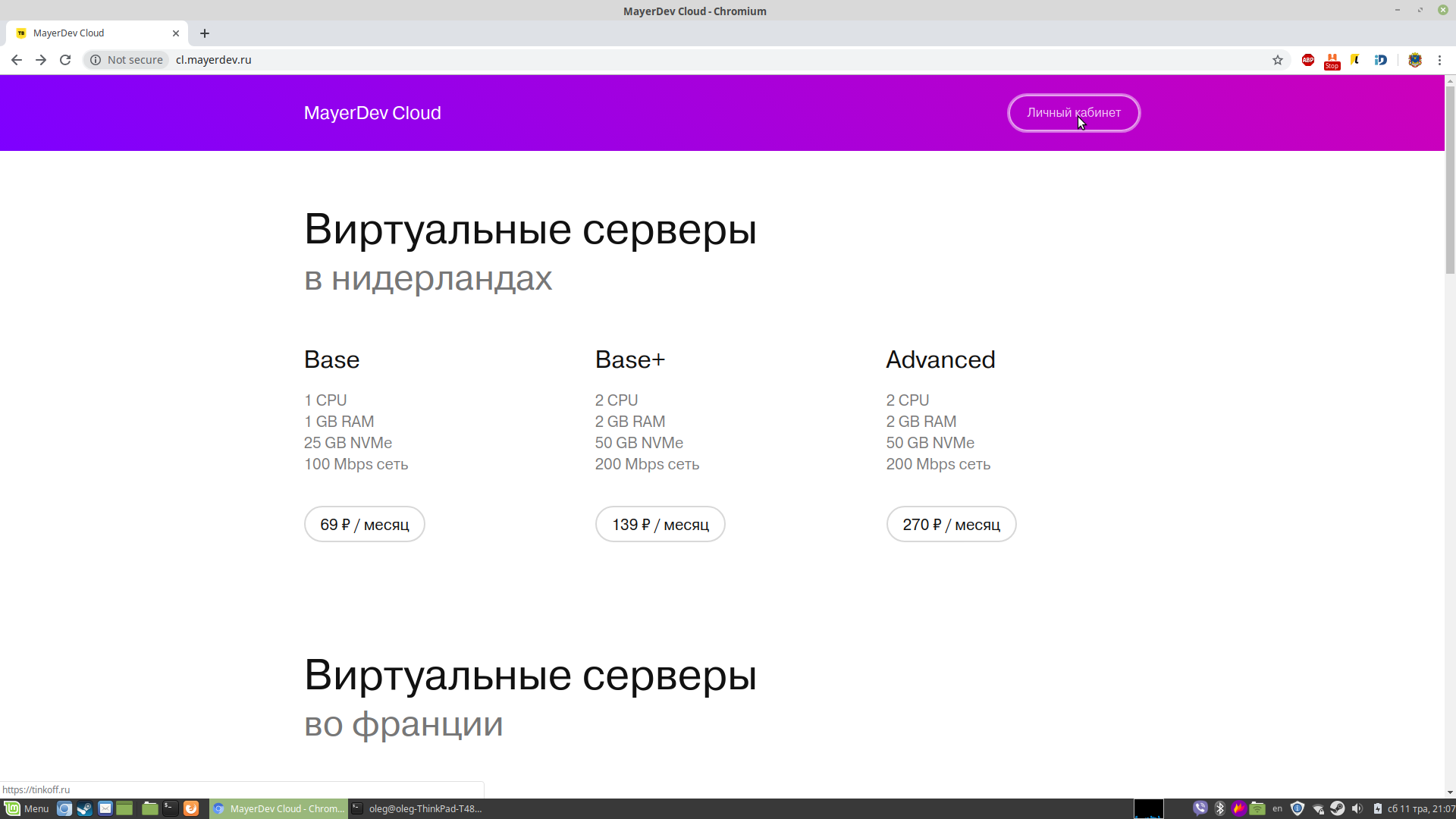
Task: Open the Linux Mint Menu button
Action: point(27,808)
